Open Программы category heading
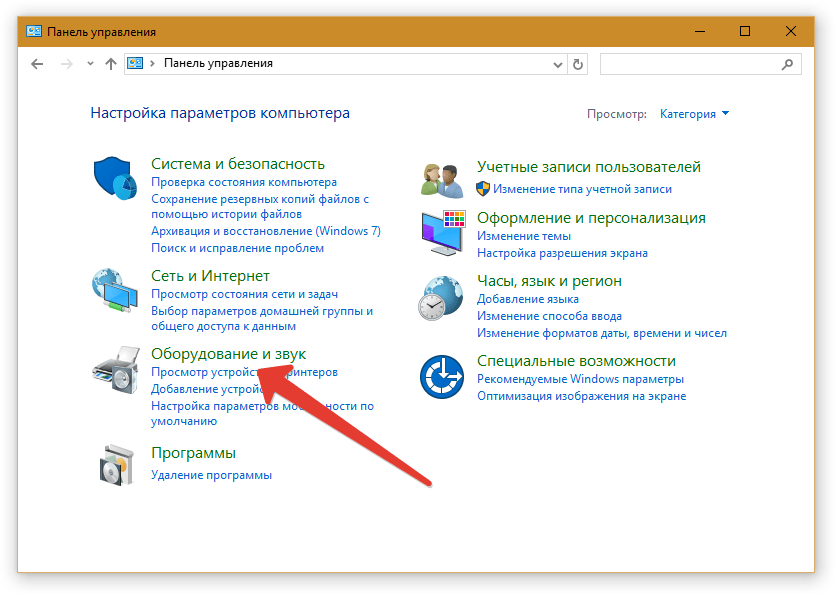The image size is (836, 595). tap(193, 453)
